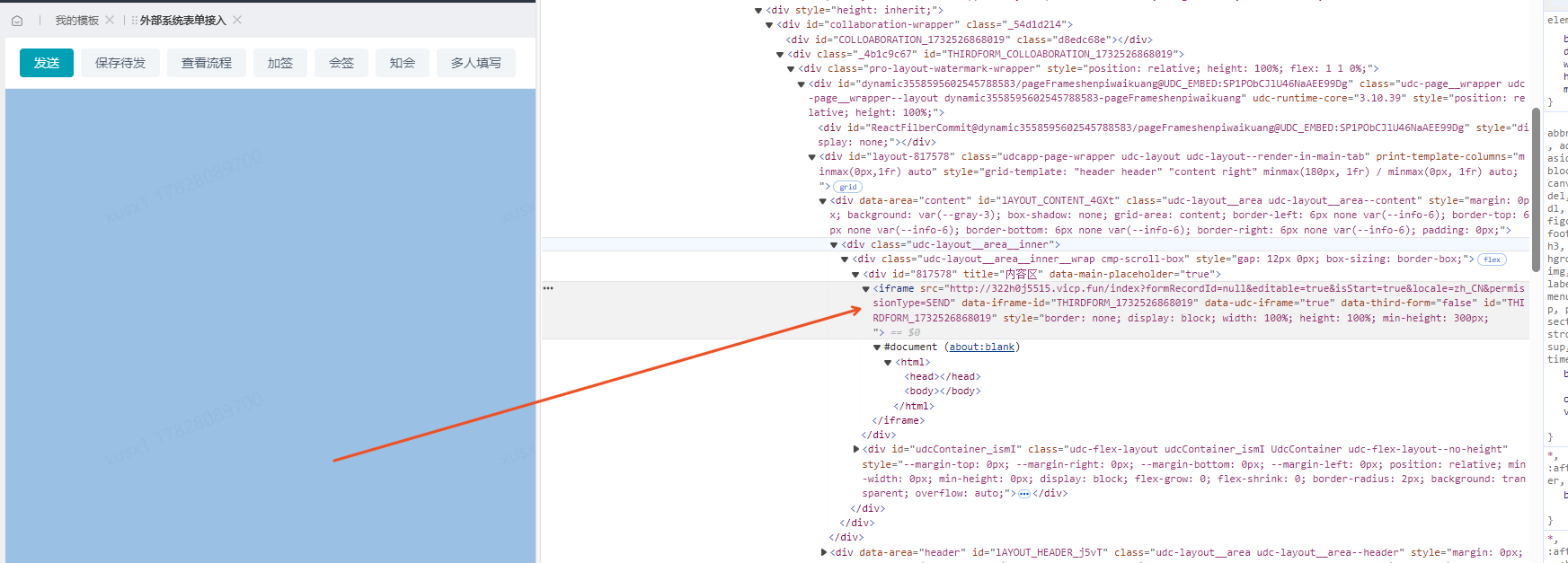Viewport: 1568px width, 563px height.
Task: Collapse the html node inside iframe
Action: (x=888, y=363)
